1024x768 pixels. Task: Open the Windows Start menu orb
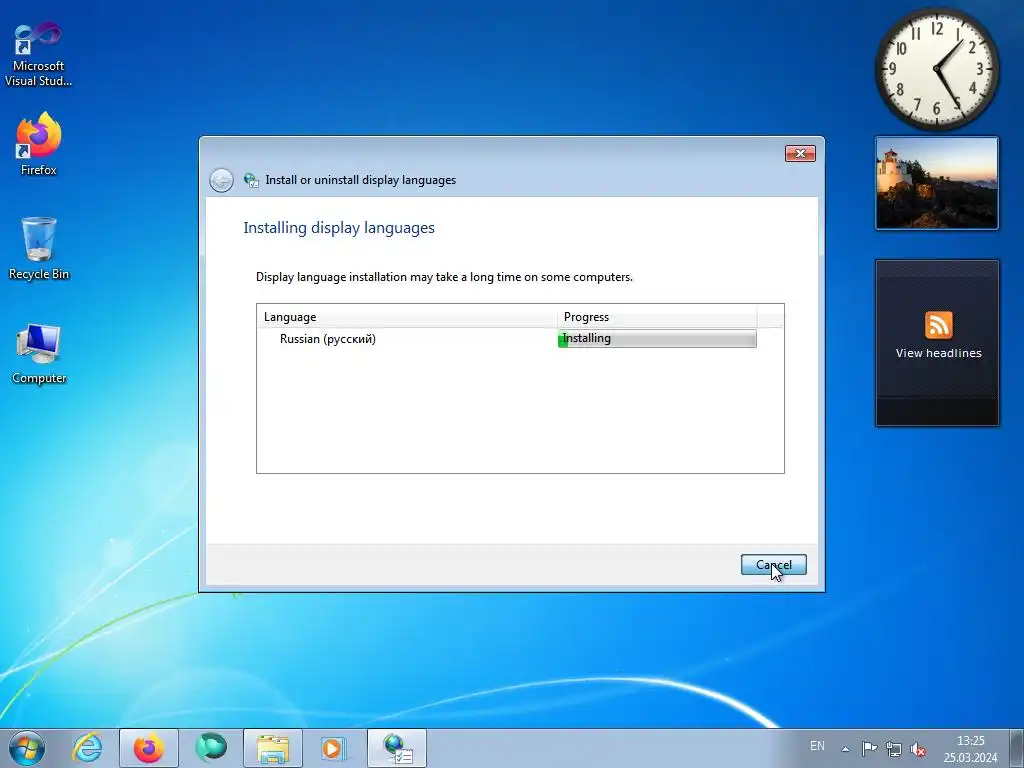(x=27, y=748)
